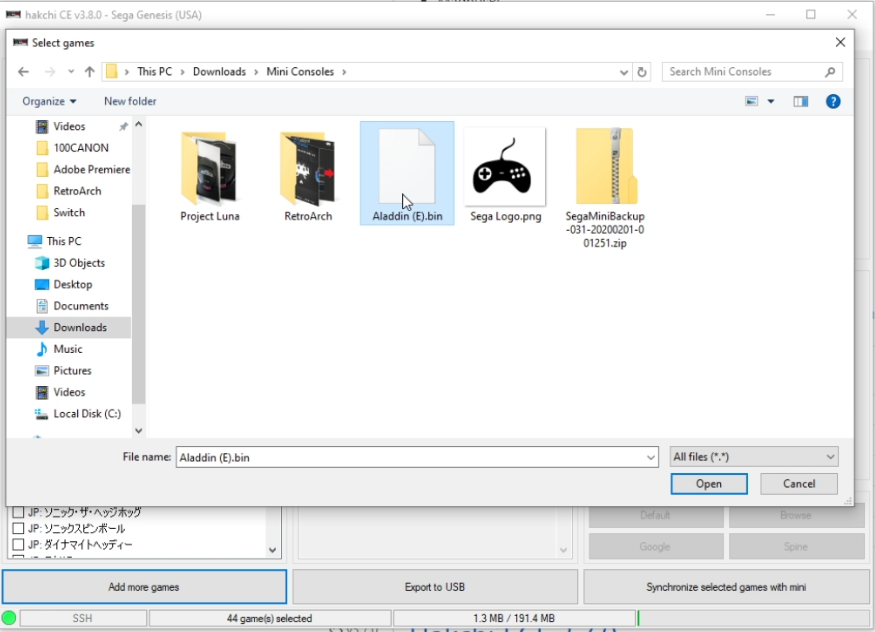This screenshot has height=632, width=875.
Task: Click the search magnifier icon
Action: [830, 72]
